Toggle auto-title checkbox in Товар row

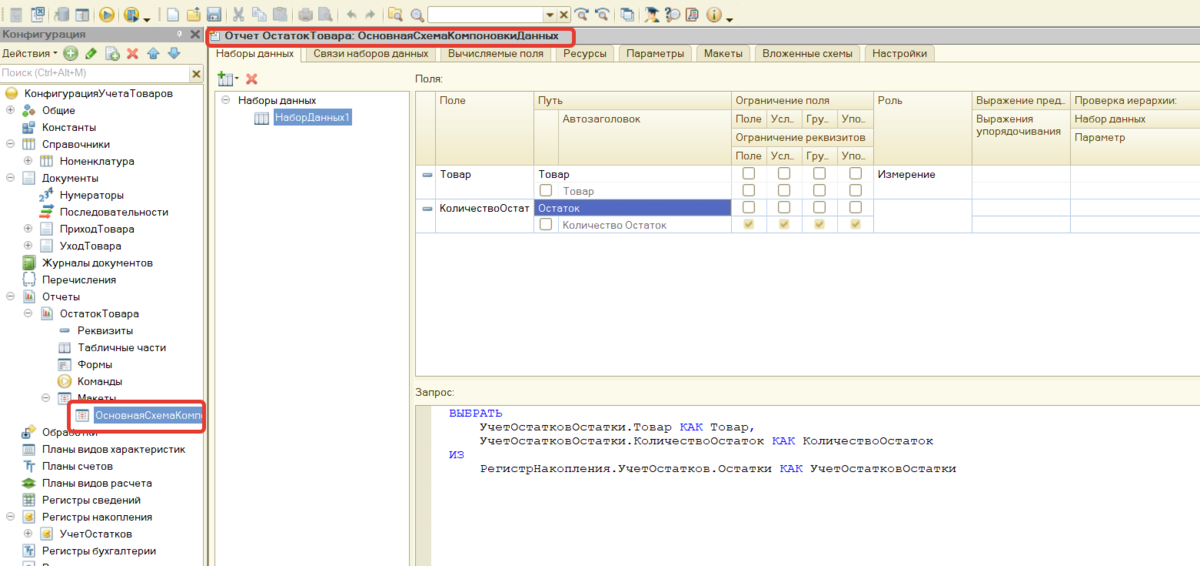click(545, 190)
